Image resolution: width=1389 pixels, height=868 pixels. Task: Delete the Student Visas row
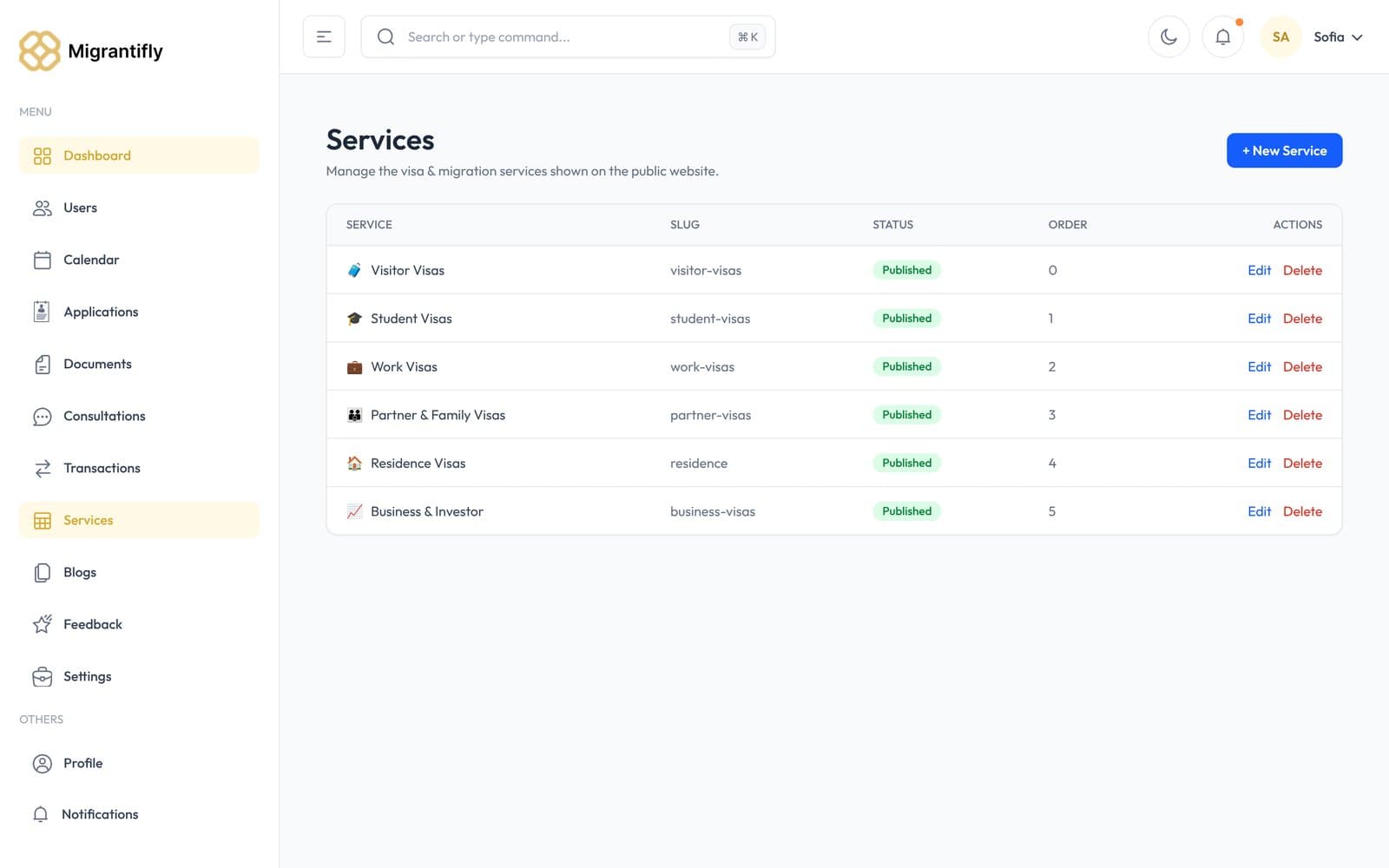(1302, 319)
